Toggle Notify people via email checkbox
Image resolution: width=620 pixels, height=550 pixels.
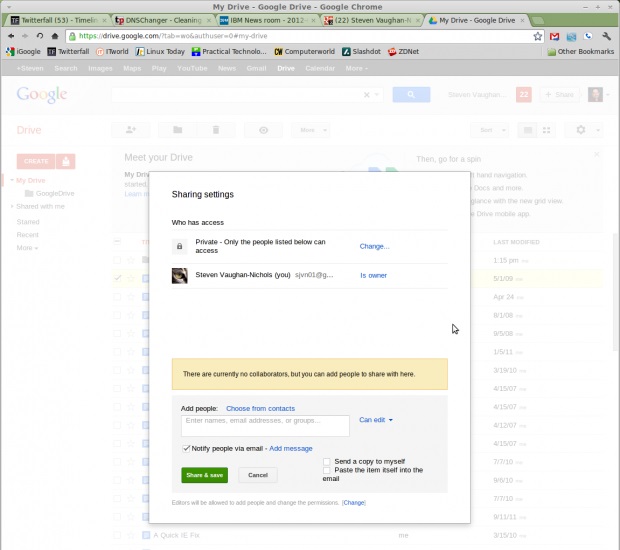click(186, 448)
